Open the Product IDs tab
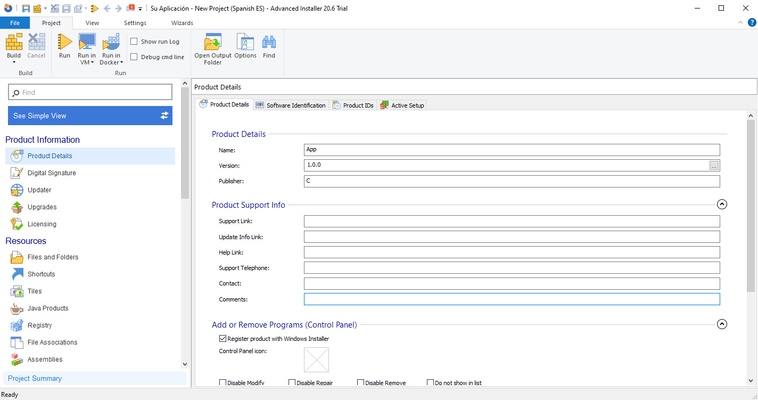The image size is (758, 400). pyautogui.click(x=353, y=105)
